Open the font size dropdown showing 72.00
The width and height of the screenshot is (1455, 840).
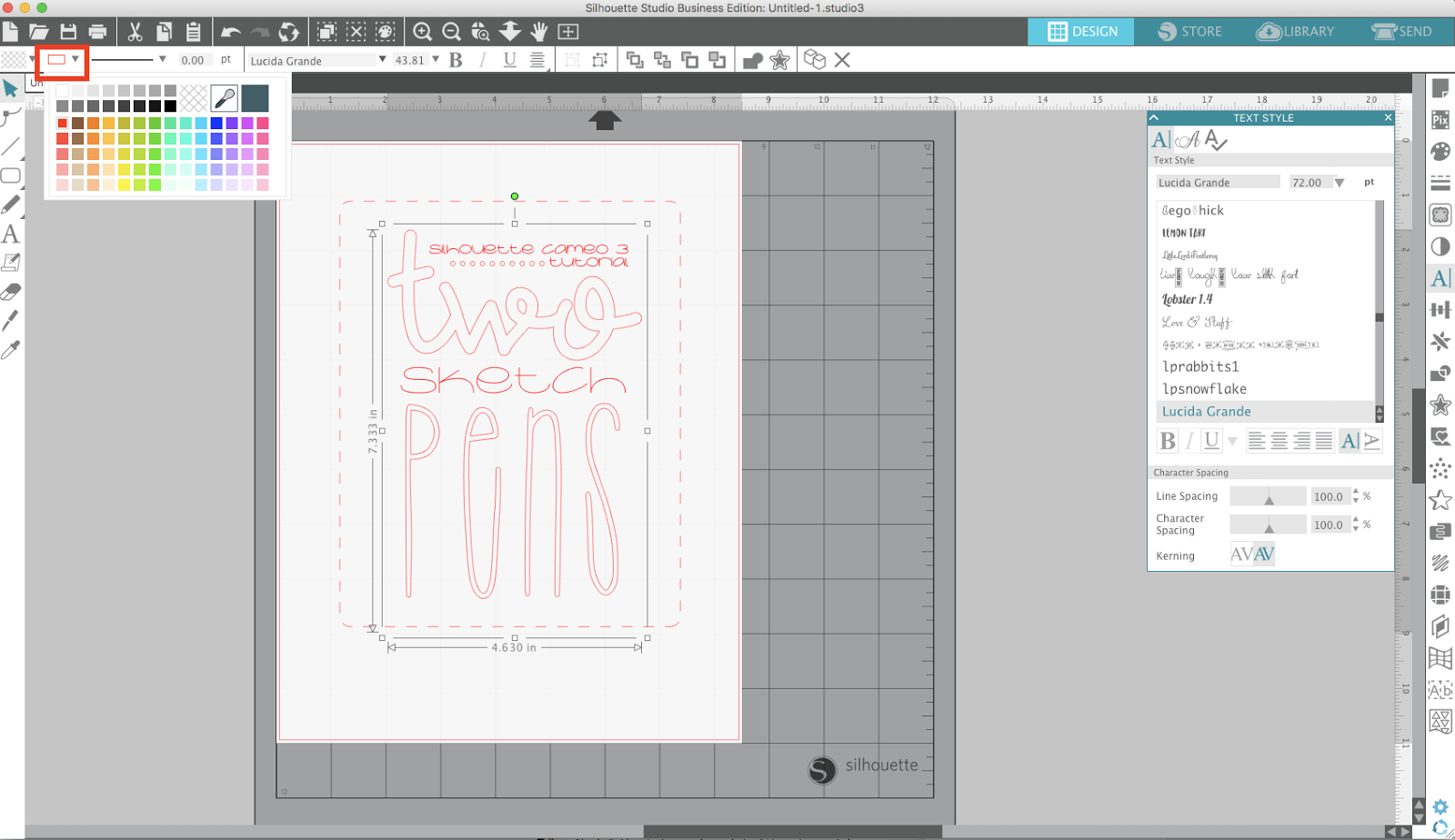1341,182
